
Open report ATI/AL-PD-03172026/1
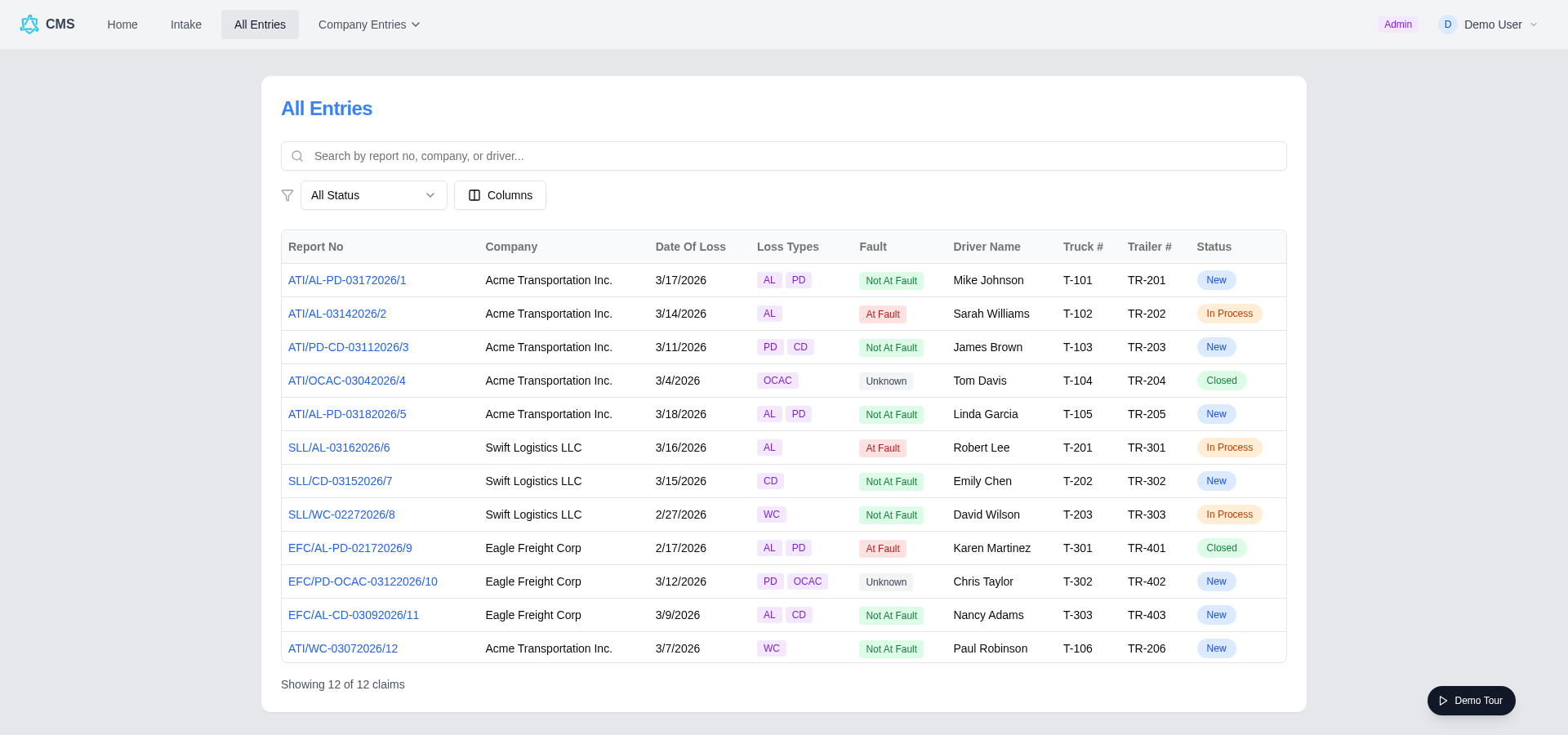point(347,280)
